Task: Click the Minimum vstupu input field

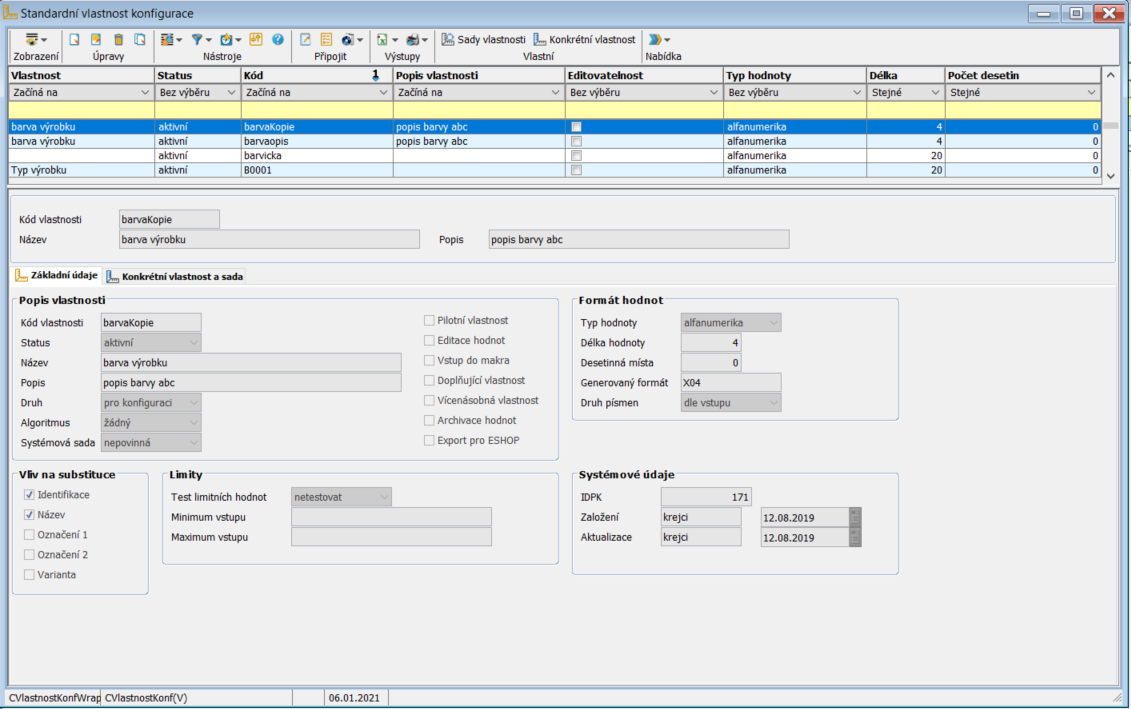Action: click(x=391, y=517)
